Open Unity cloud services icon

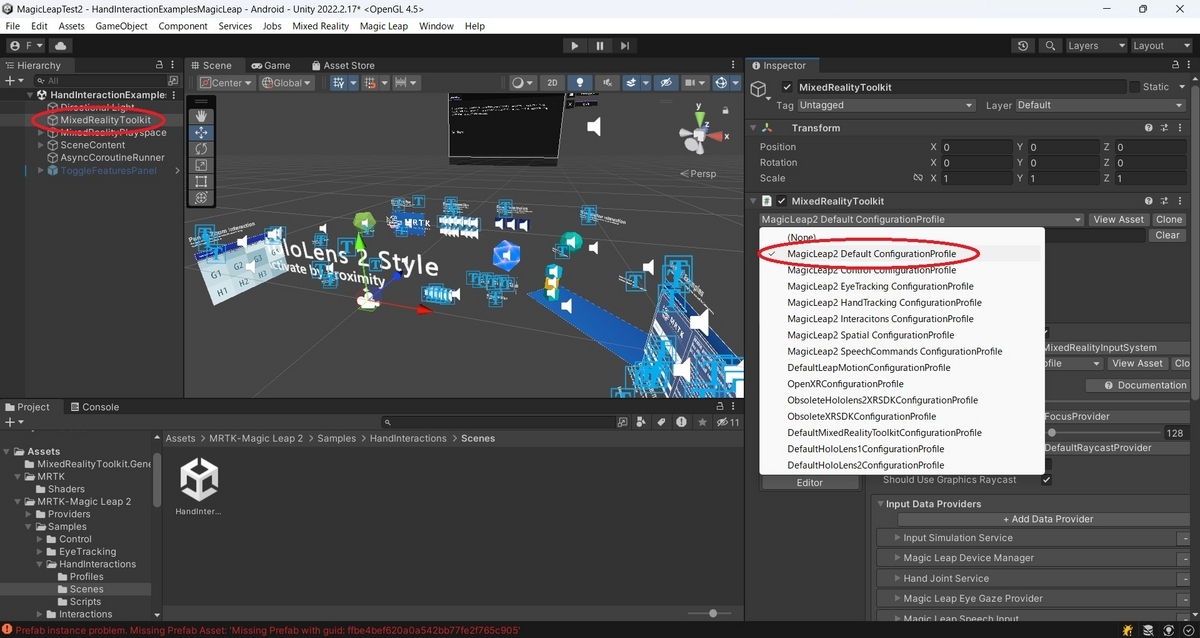(61, 46)
